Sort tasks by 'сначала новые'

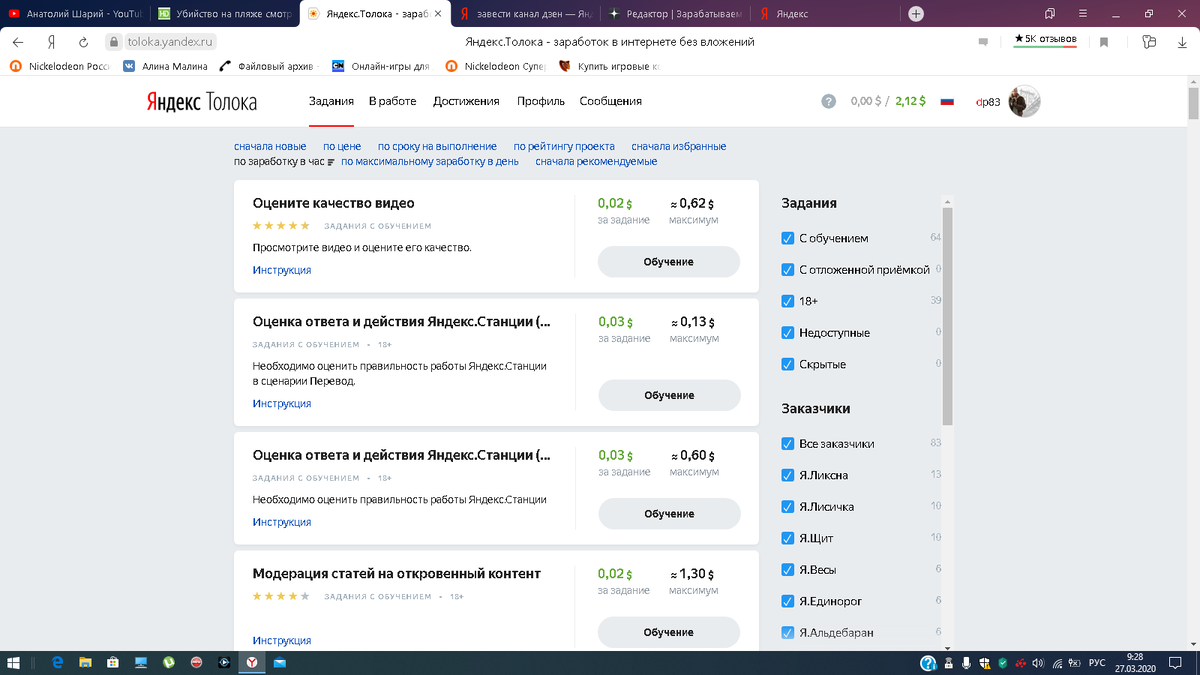pyautogui.click(x=270, y=146)
